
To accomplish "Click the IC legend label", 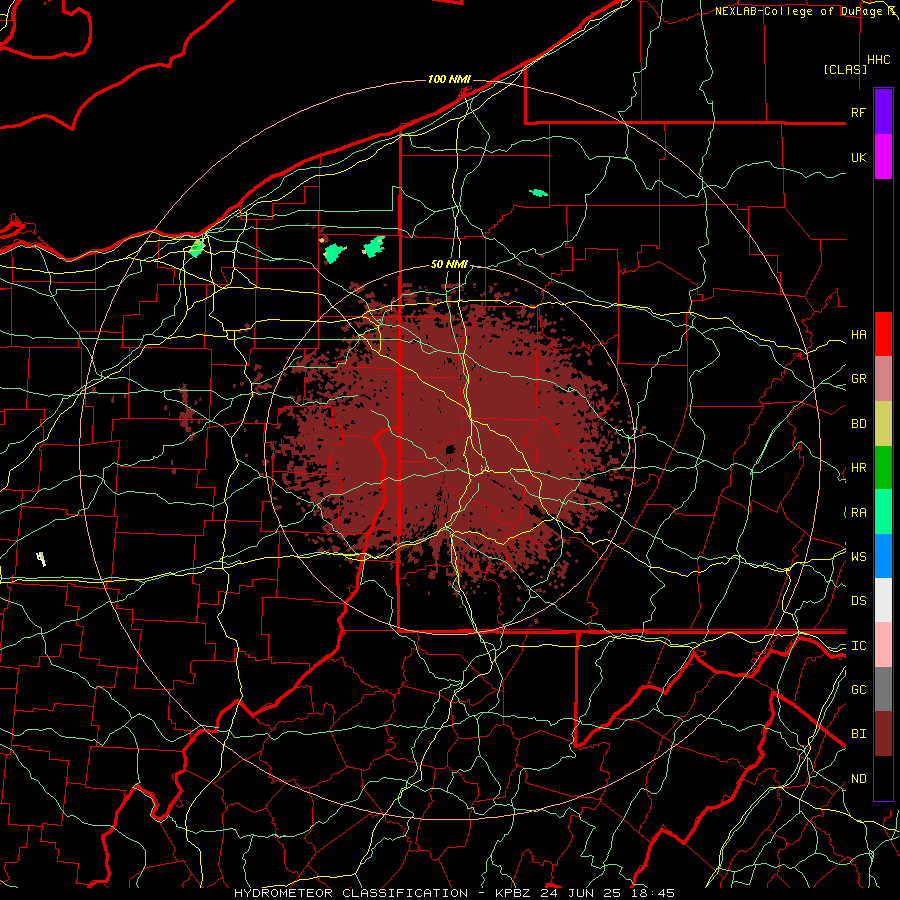I will tap(858, 646).
